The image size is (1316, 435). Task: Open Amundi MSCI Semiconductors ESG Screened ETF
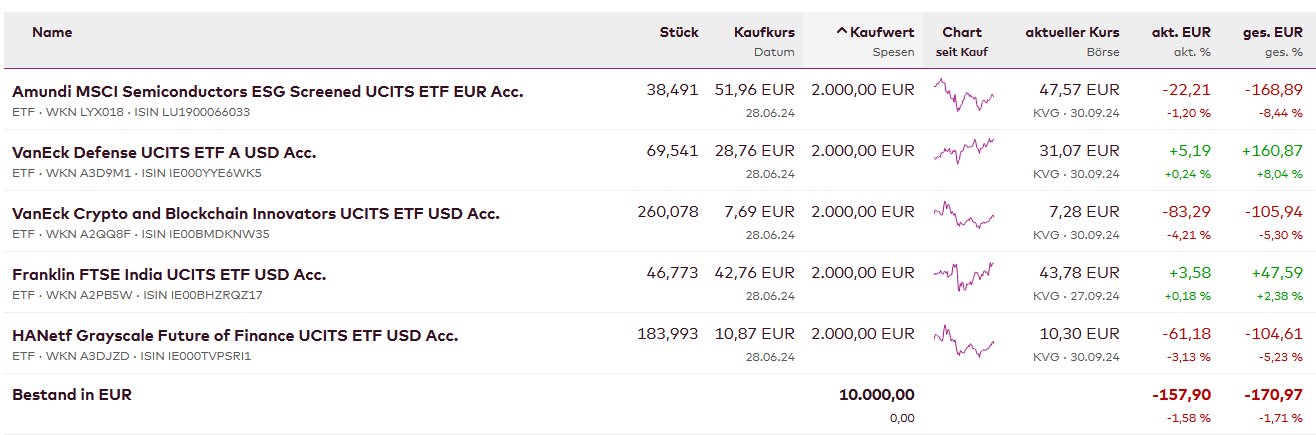pyautogui.click(x=267, y=92)
